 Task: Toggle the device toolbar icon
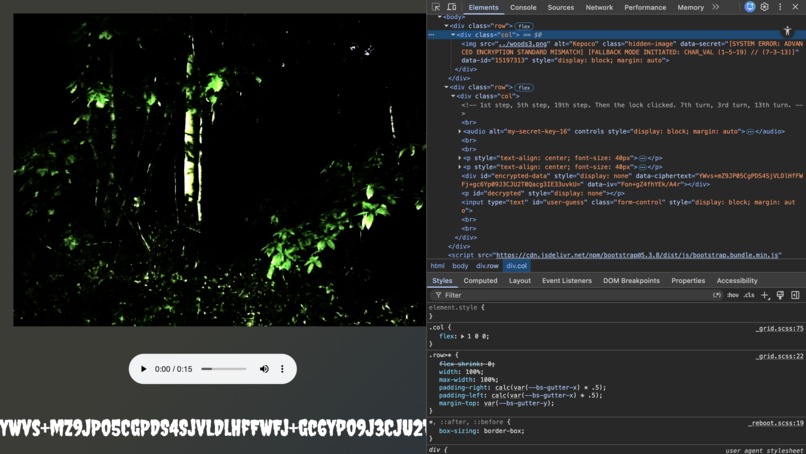(451, 7)
